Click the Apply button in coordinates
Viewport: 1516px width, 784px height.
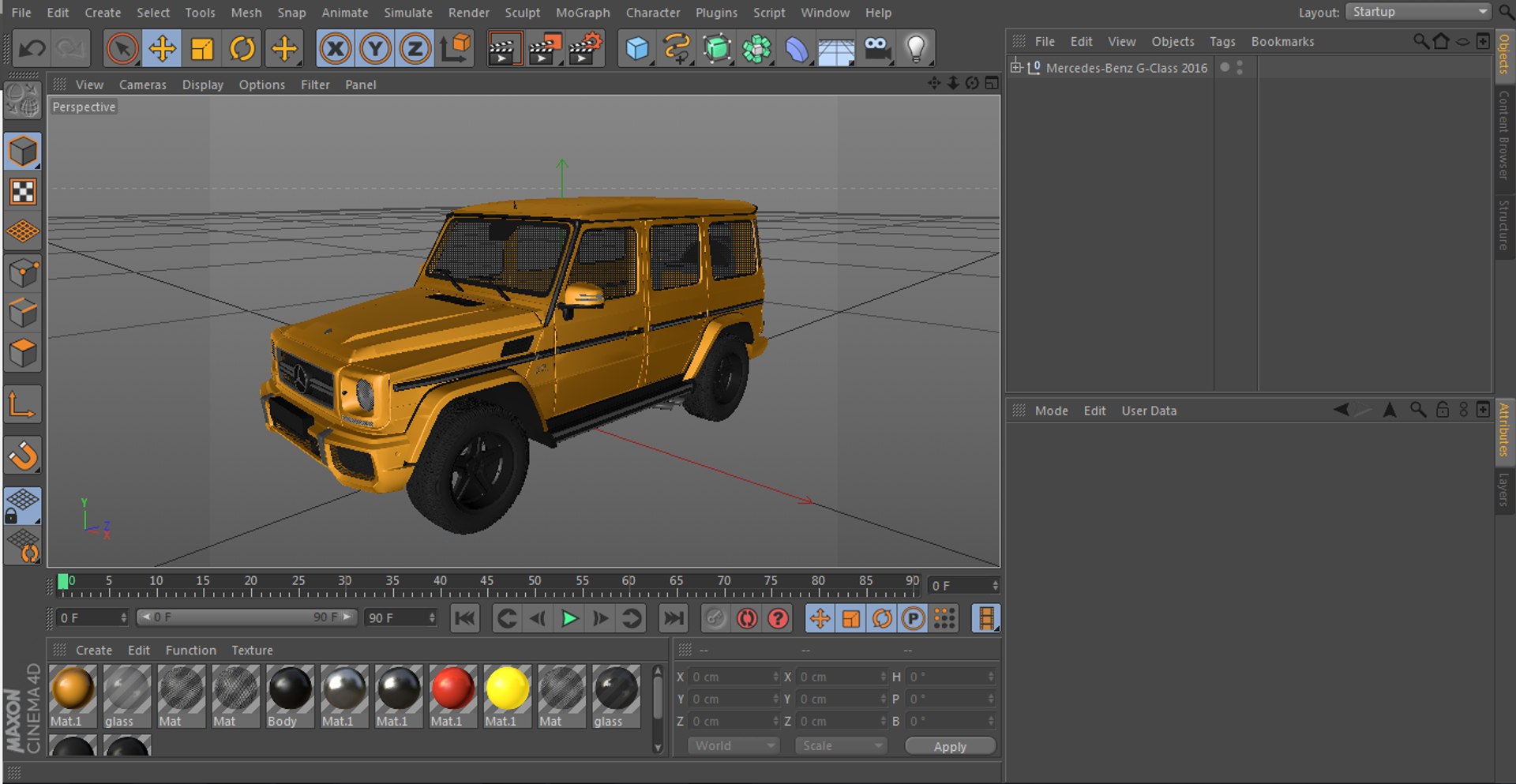(950, 746)
